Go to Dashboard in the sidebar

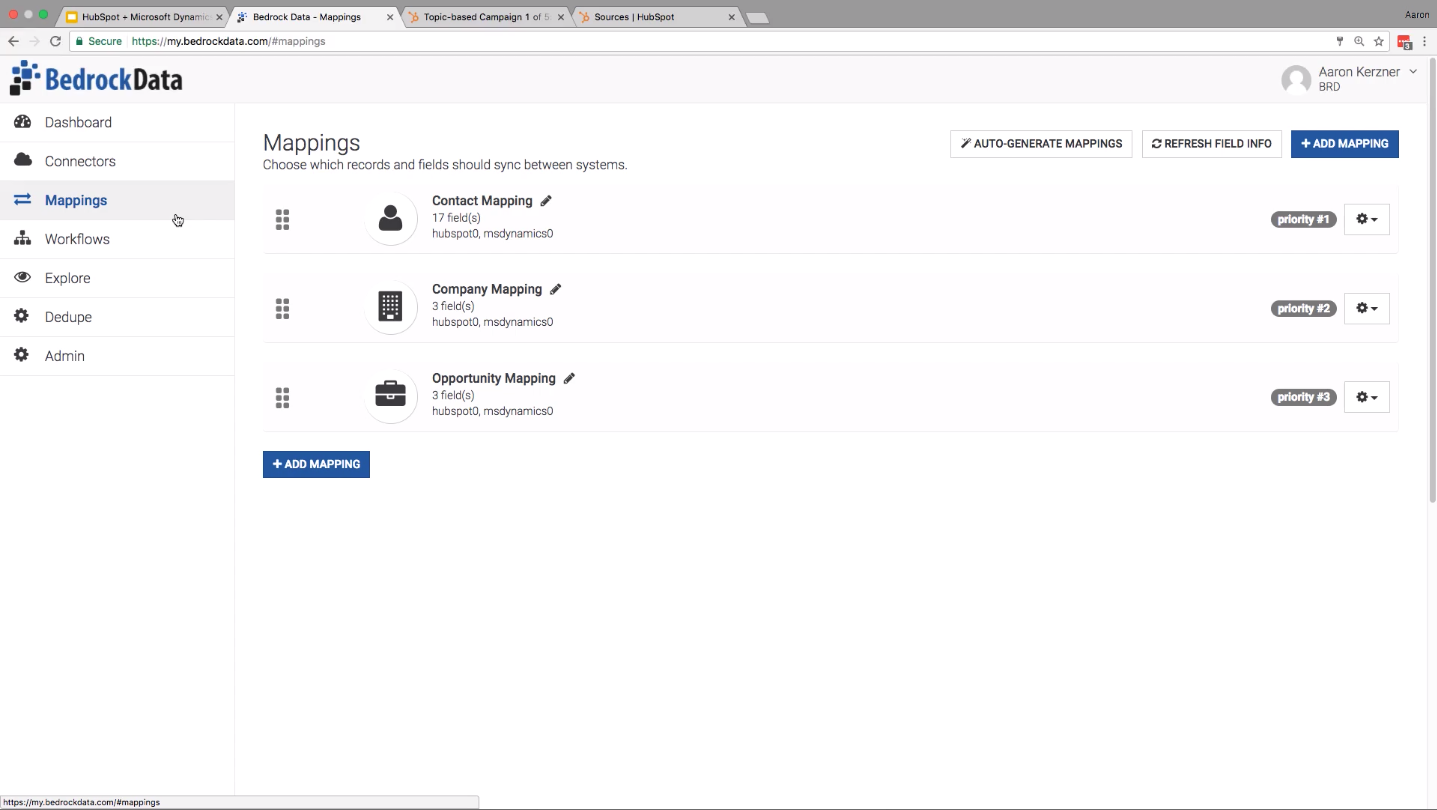pos(117,122)
